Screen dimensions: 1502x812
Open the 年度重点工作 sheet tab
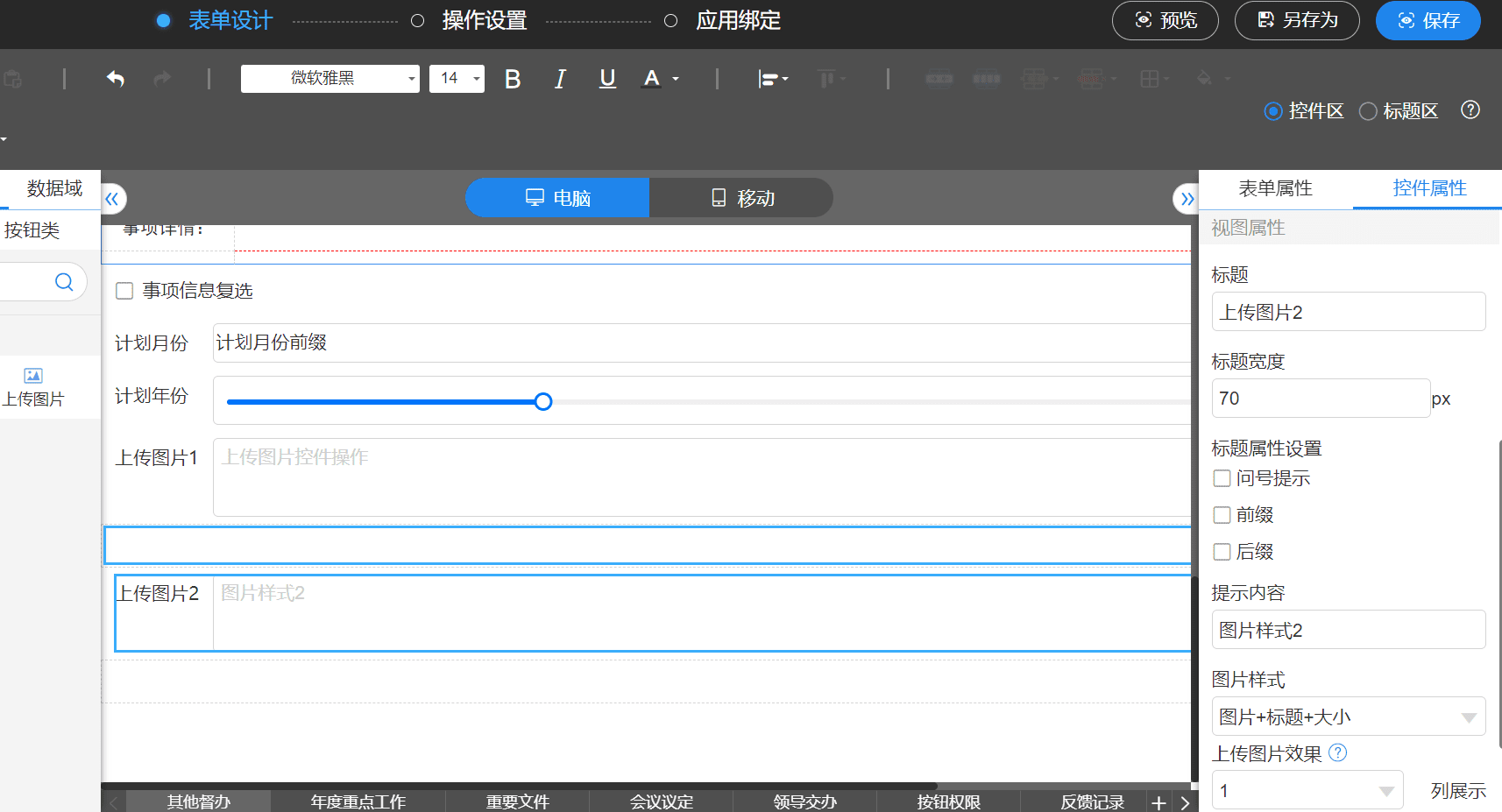pyautogui.click(x=358, y=802)
